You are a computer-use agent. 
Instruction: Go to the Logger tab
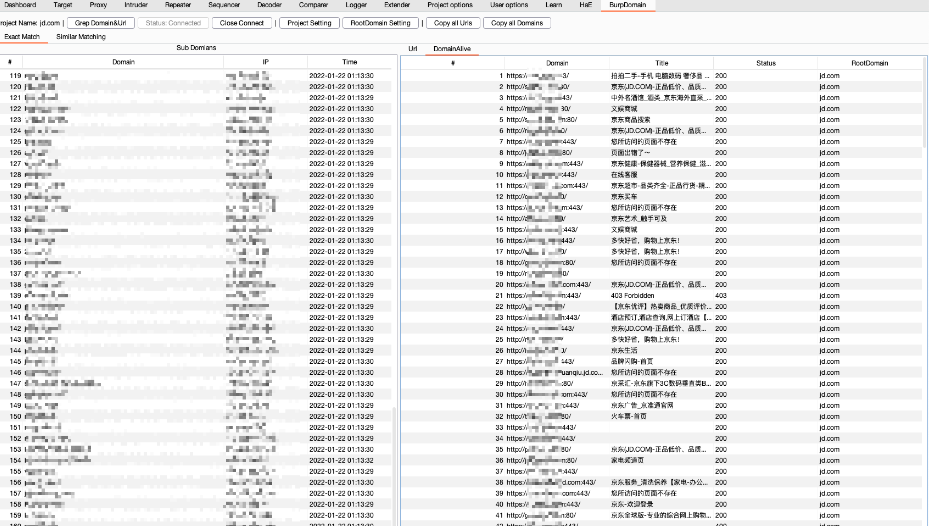point(355,5)
